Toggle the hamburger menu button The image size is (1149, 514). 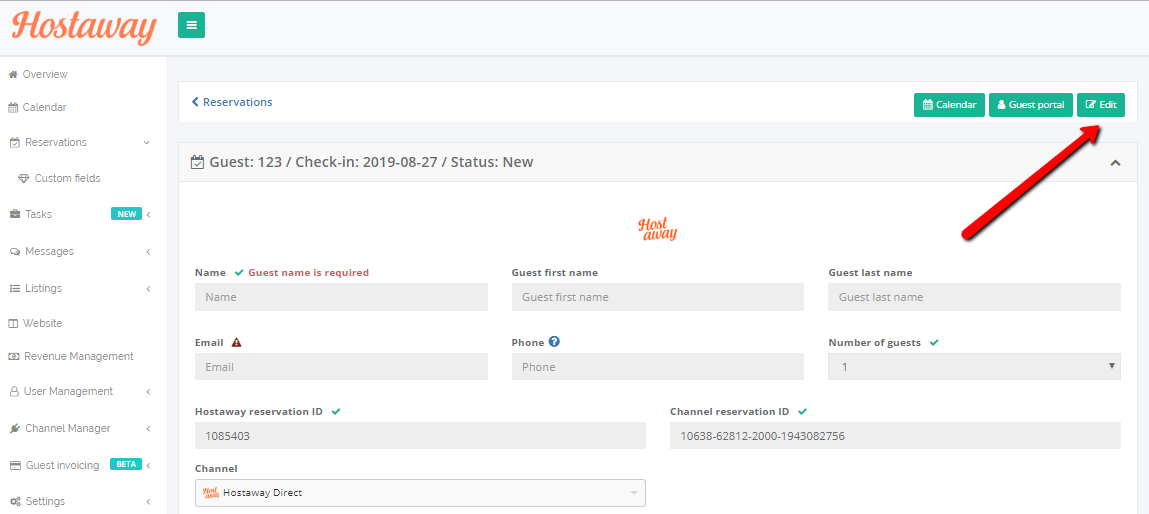pyautogui.click(x=191, y=25)
